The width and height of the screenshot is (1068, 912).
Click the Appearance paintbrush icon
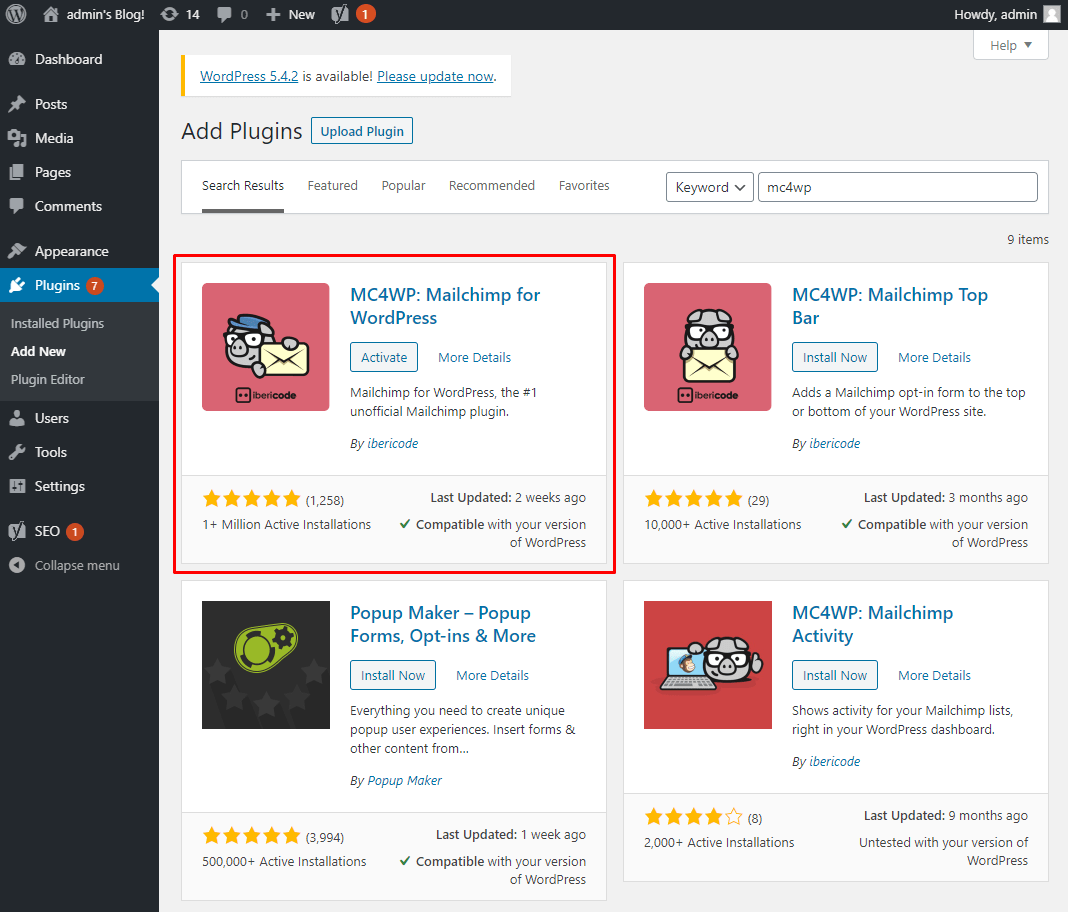17,251
